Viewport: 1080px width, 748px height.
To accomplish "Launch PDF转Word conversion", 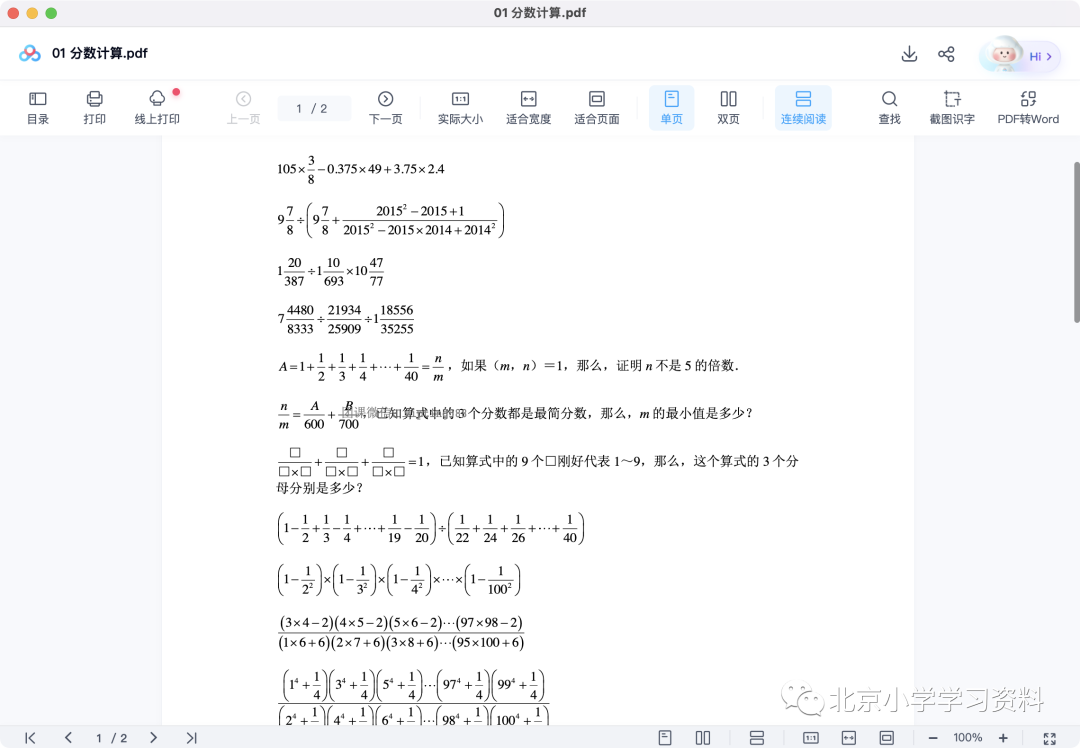I will click(x=1028, y=108).
